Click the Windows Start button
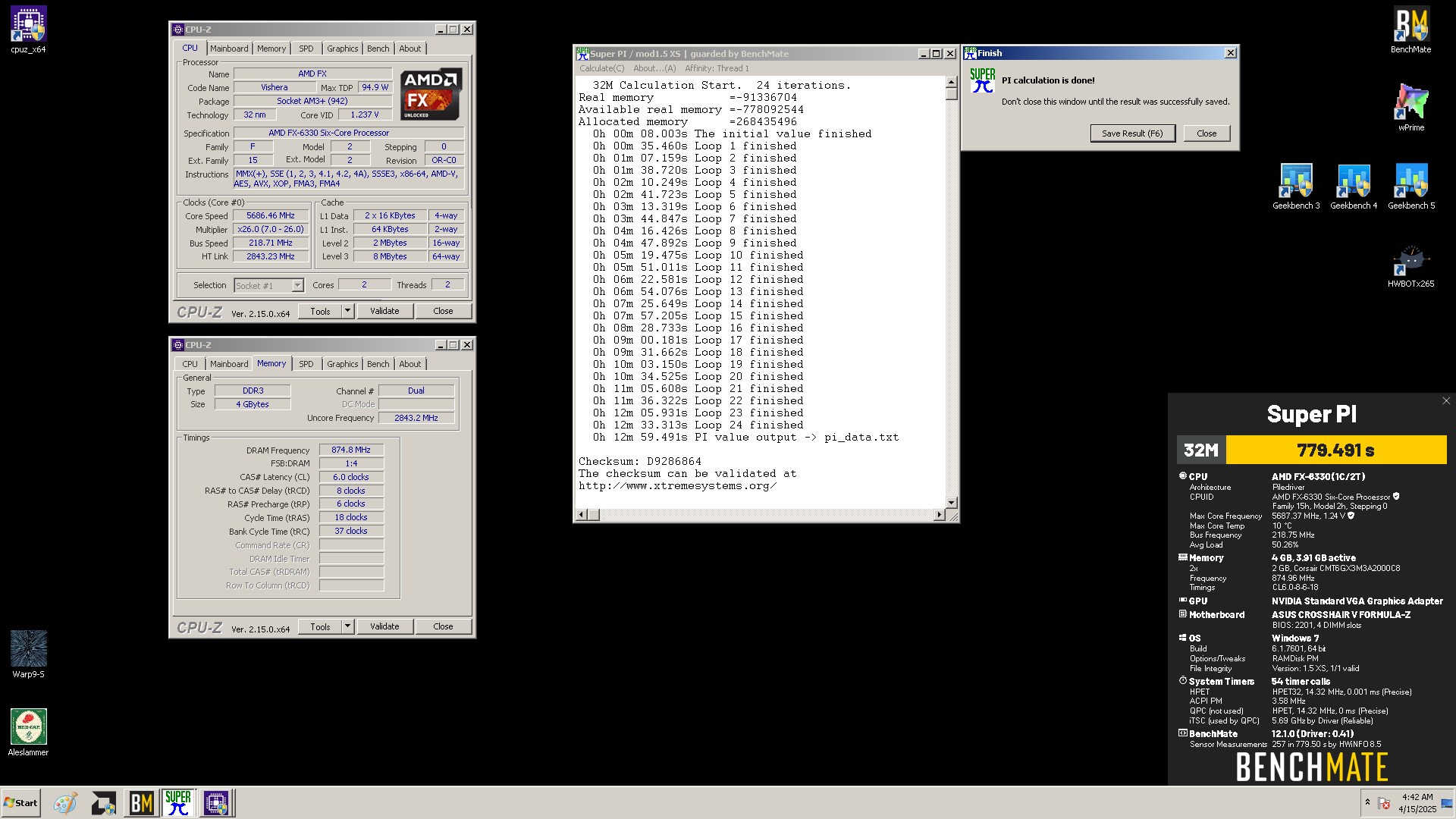Image resolution: width=1456 pixels, height=819 pixels. pos(20,803)
